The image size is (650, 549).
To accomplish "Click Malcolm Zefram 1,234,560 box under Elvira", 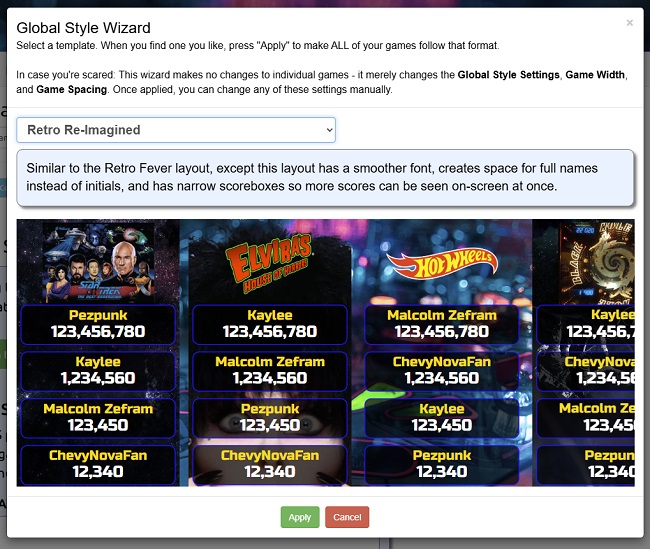I will (270, 371).
